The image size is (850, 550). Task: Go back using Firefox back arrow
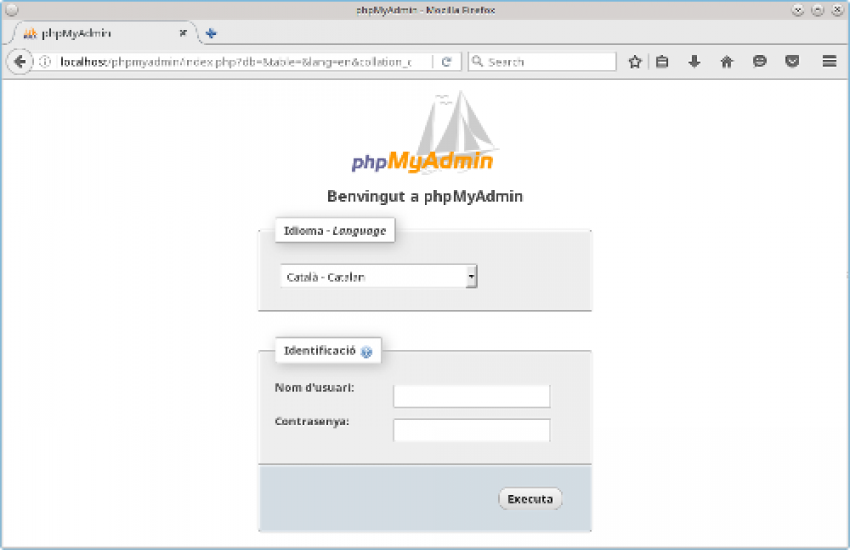click(20, 62)
